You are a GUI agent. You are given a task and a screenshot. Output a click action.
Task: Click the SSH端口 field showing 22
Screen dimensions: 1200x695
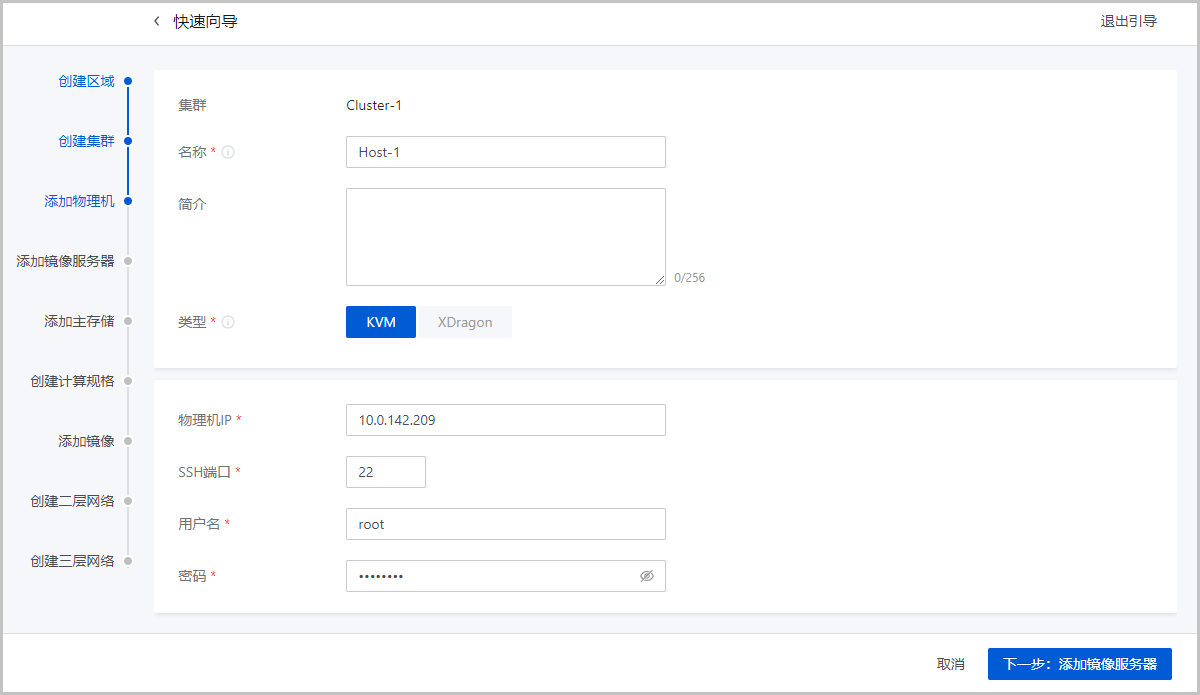pos(385,472)
